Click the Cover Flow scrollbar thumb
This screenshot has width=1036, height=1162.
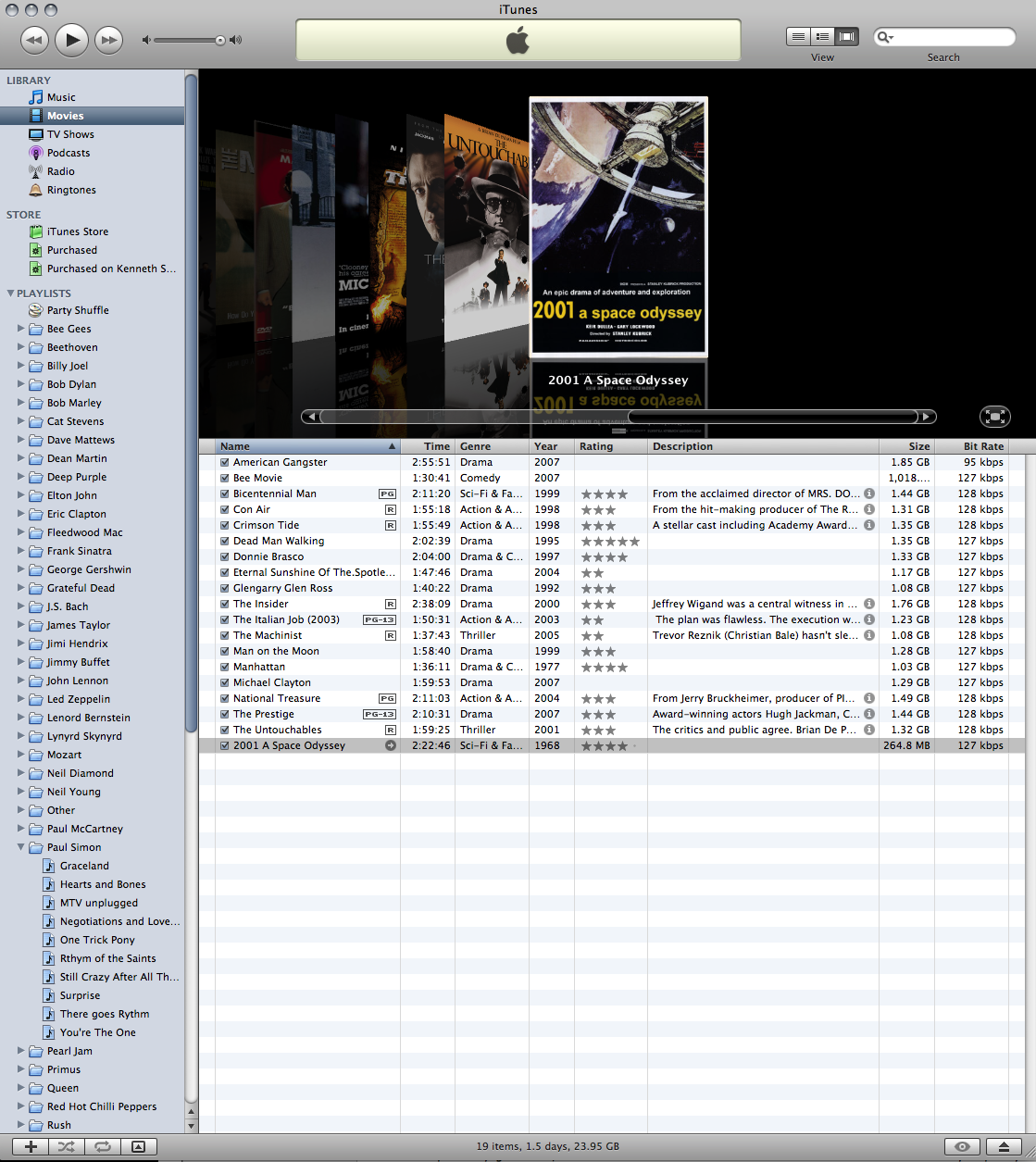pyautogui.click(x=772, y=417)
